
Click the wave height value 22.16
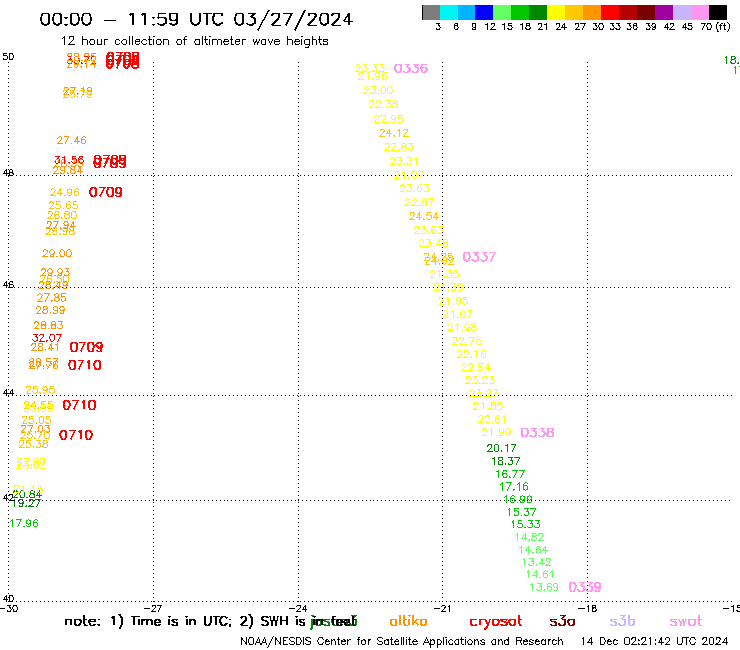pyautogui.click(x=471, y=354)
